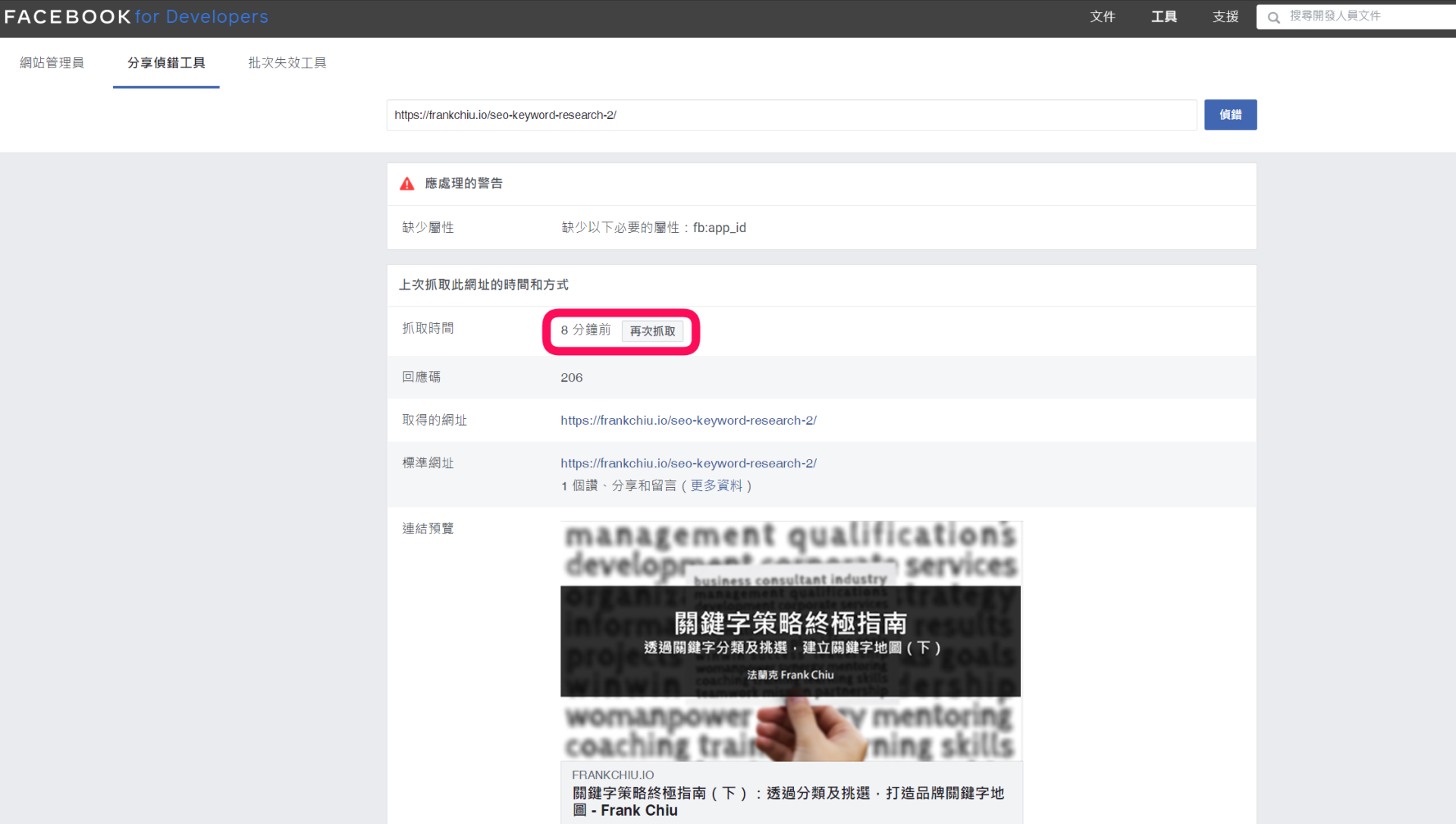Open the 支援 menu in top bar
The height and width of the screenshot is (824, 1456).
(1225, 17)
